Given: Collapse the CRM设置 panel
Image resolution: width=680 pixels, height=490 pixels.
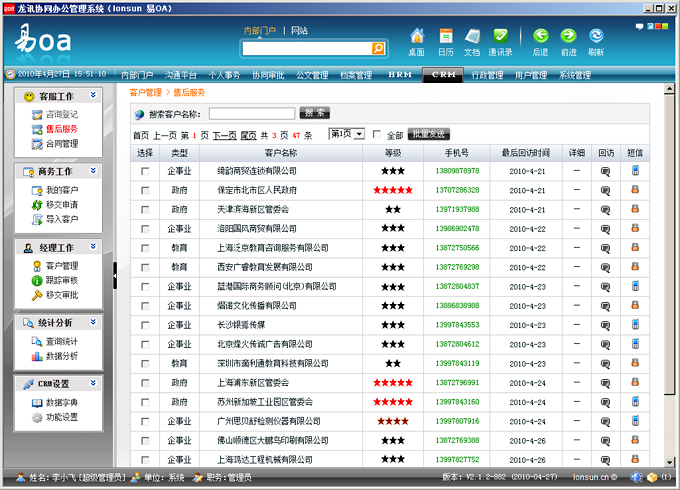Looking at the screenshot, I should pyautogui.click(x=93, y=383).
